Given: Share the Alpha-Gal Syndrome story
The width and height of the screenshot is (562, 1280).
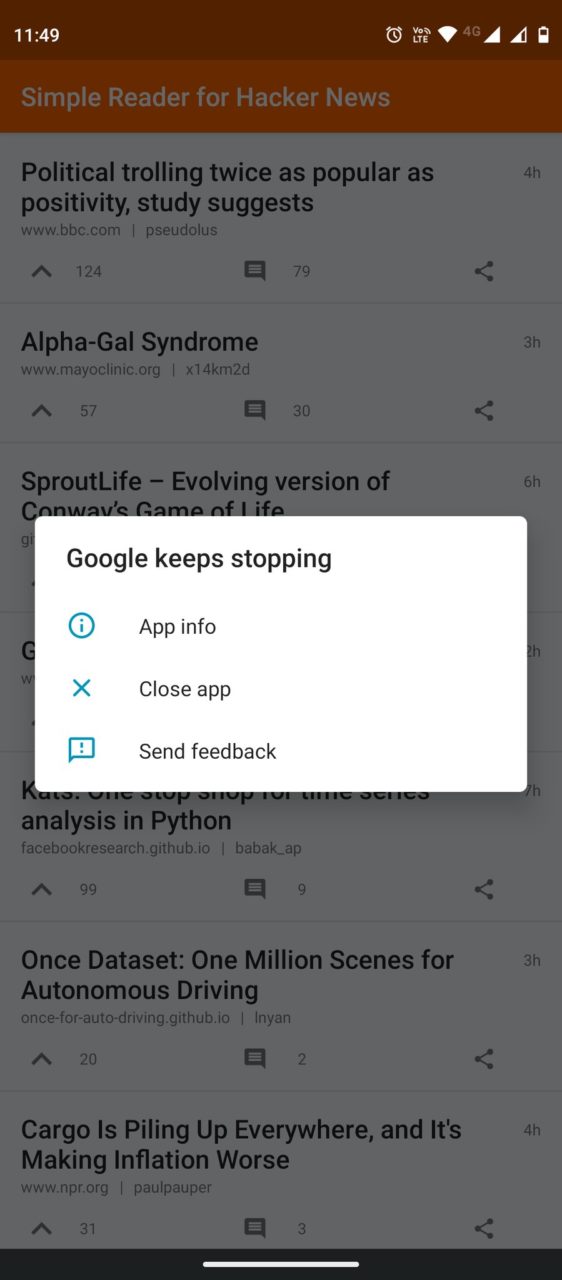Looking at the screenshot, I should [484, 410].
